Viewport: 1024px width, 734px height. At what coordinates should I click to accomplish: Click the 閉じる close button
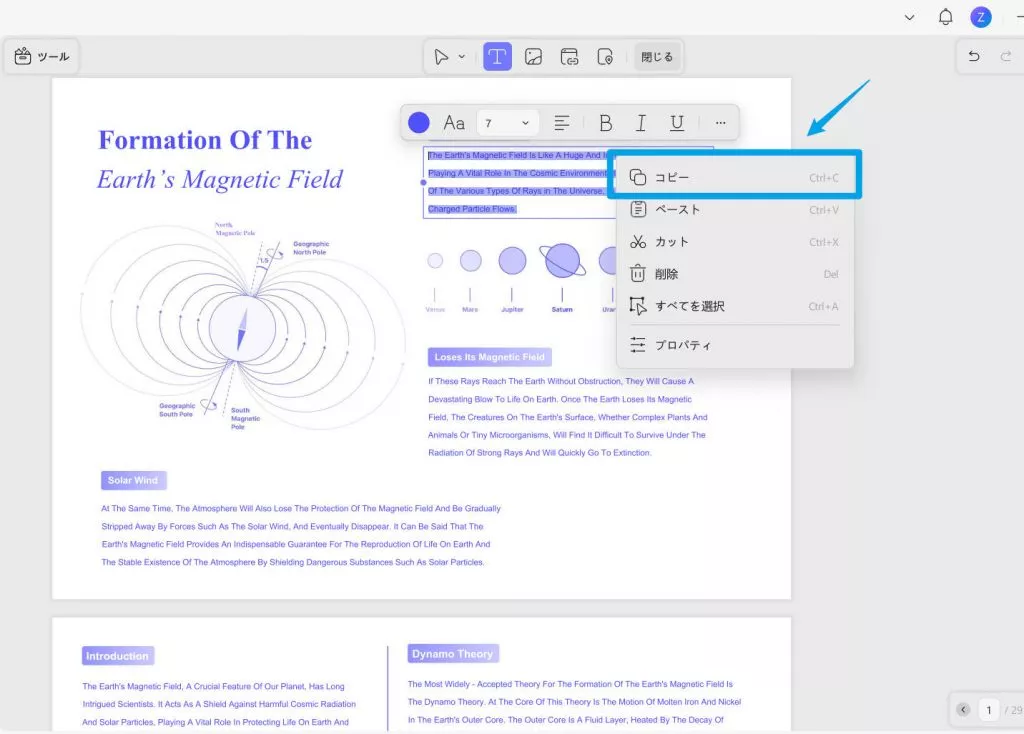pyautogui.click(x=656, y=57)
